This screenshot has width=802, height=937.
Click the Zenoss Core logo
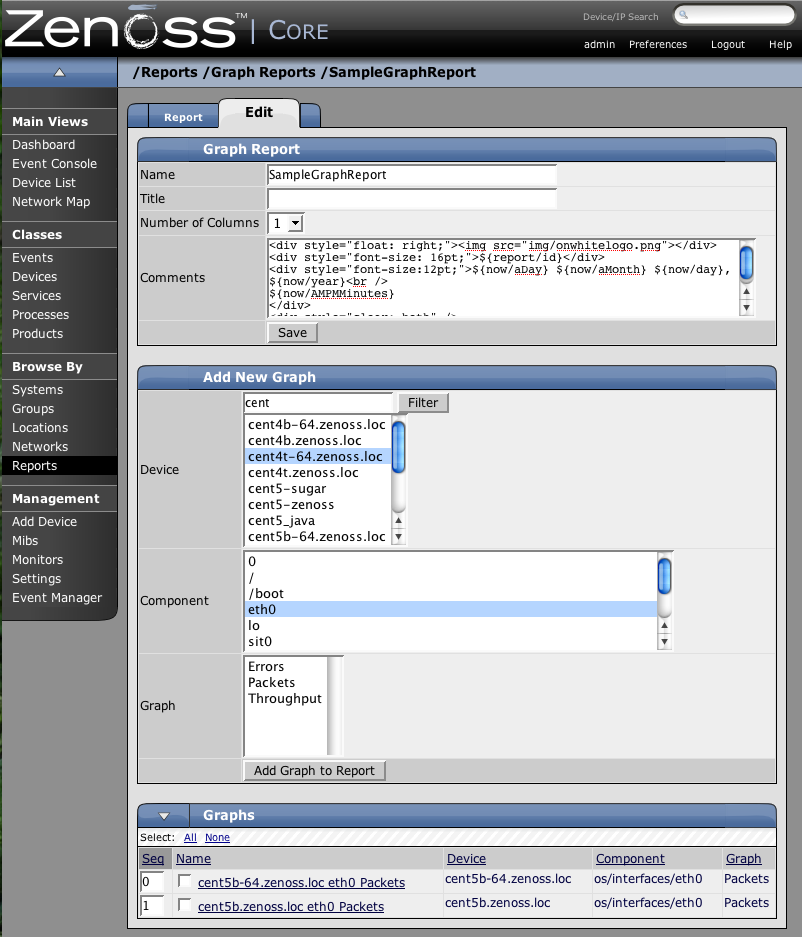(166, 27)
